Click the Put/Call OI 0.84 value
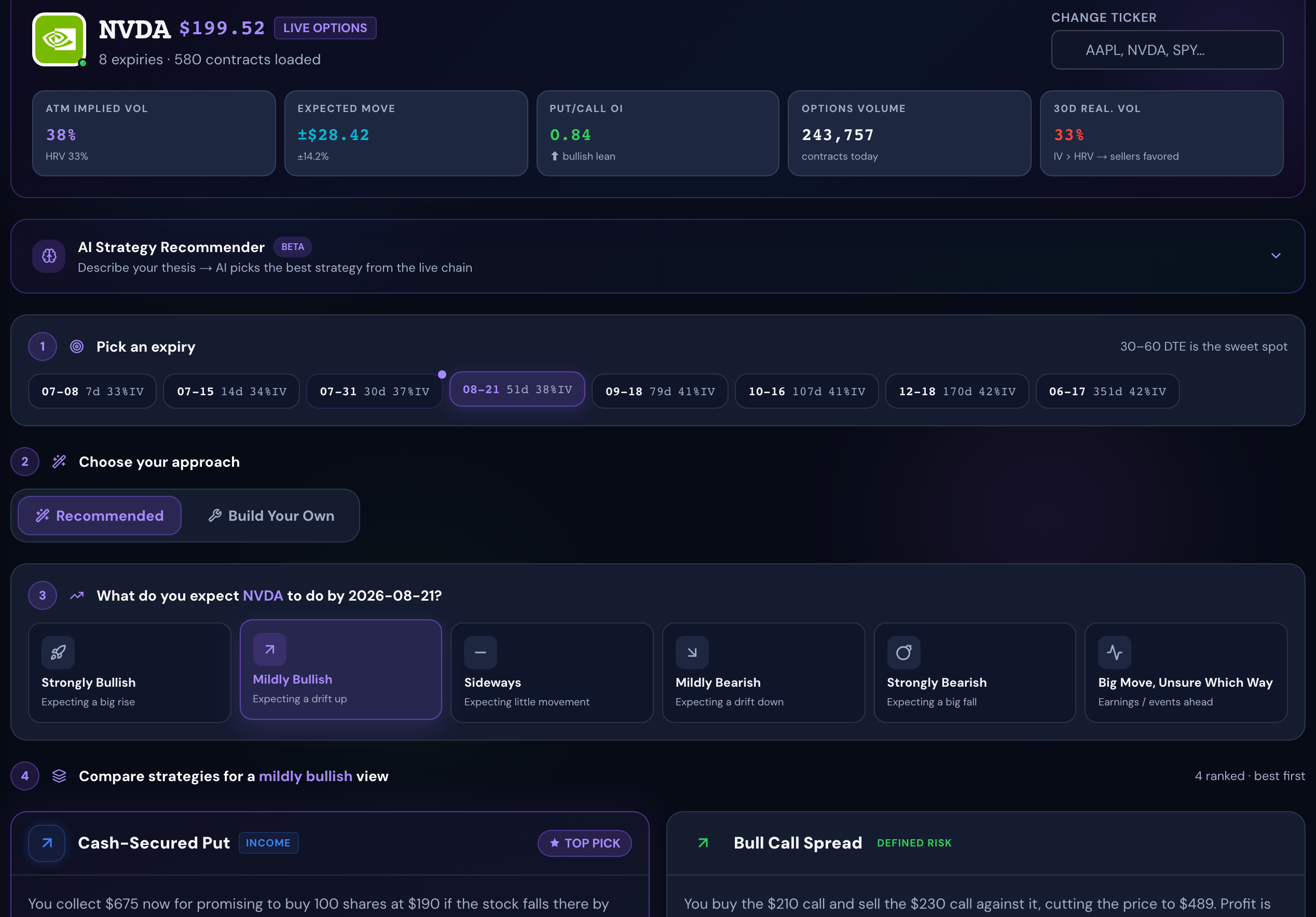 (x=570, y=135)
